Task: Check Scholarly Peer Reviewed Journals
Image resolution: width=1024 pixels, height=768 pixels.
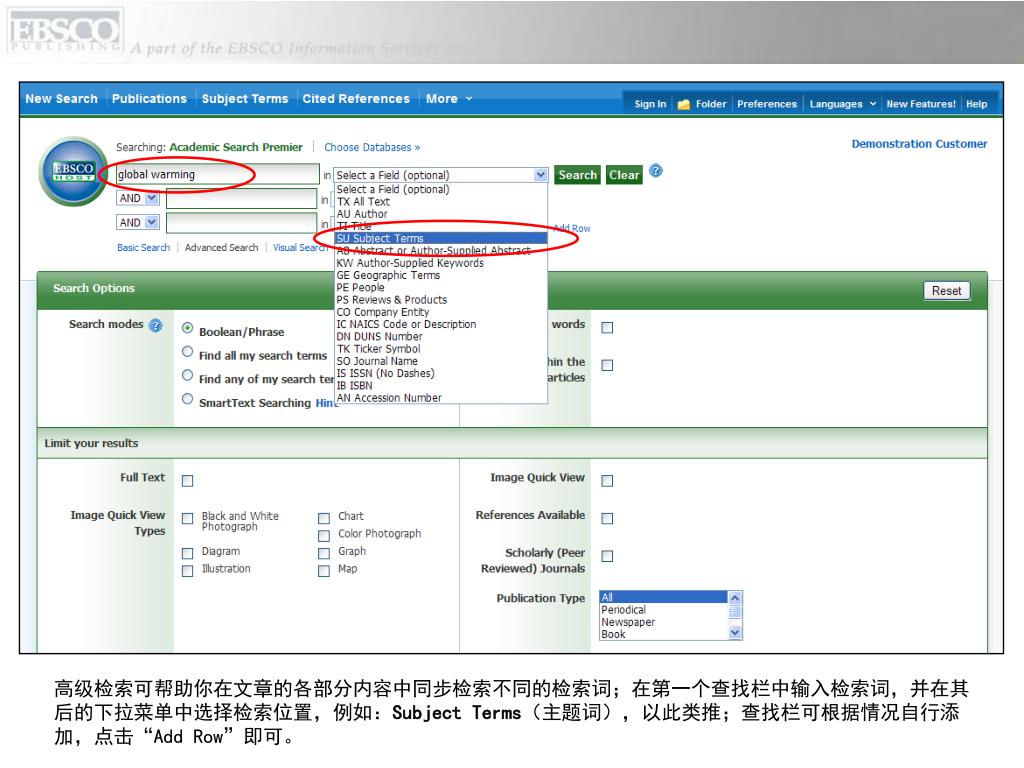Action: coord(607,556)
